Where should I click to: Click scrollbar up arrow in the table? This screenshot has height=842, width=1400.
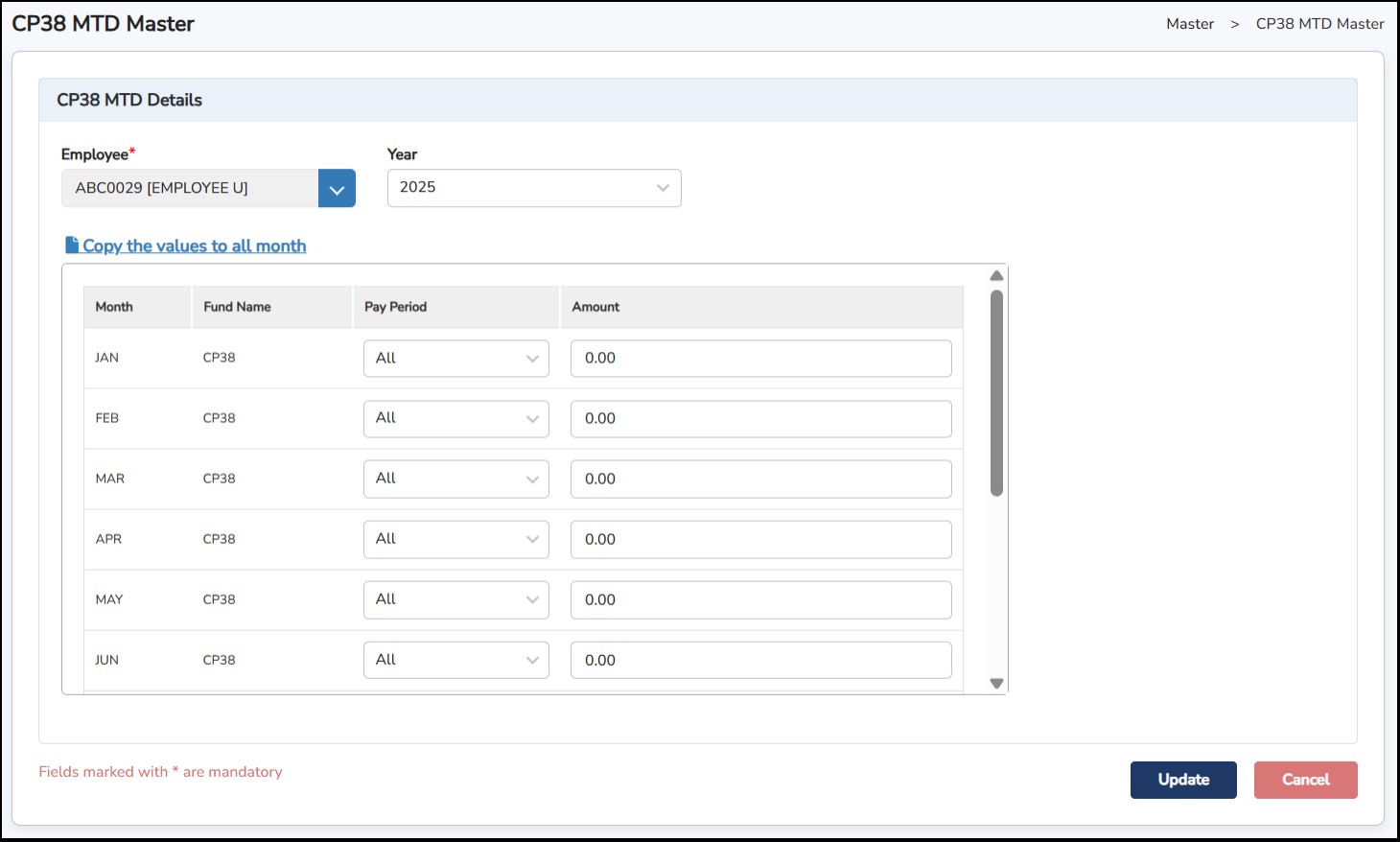[x=996, y=276]
